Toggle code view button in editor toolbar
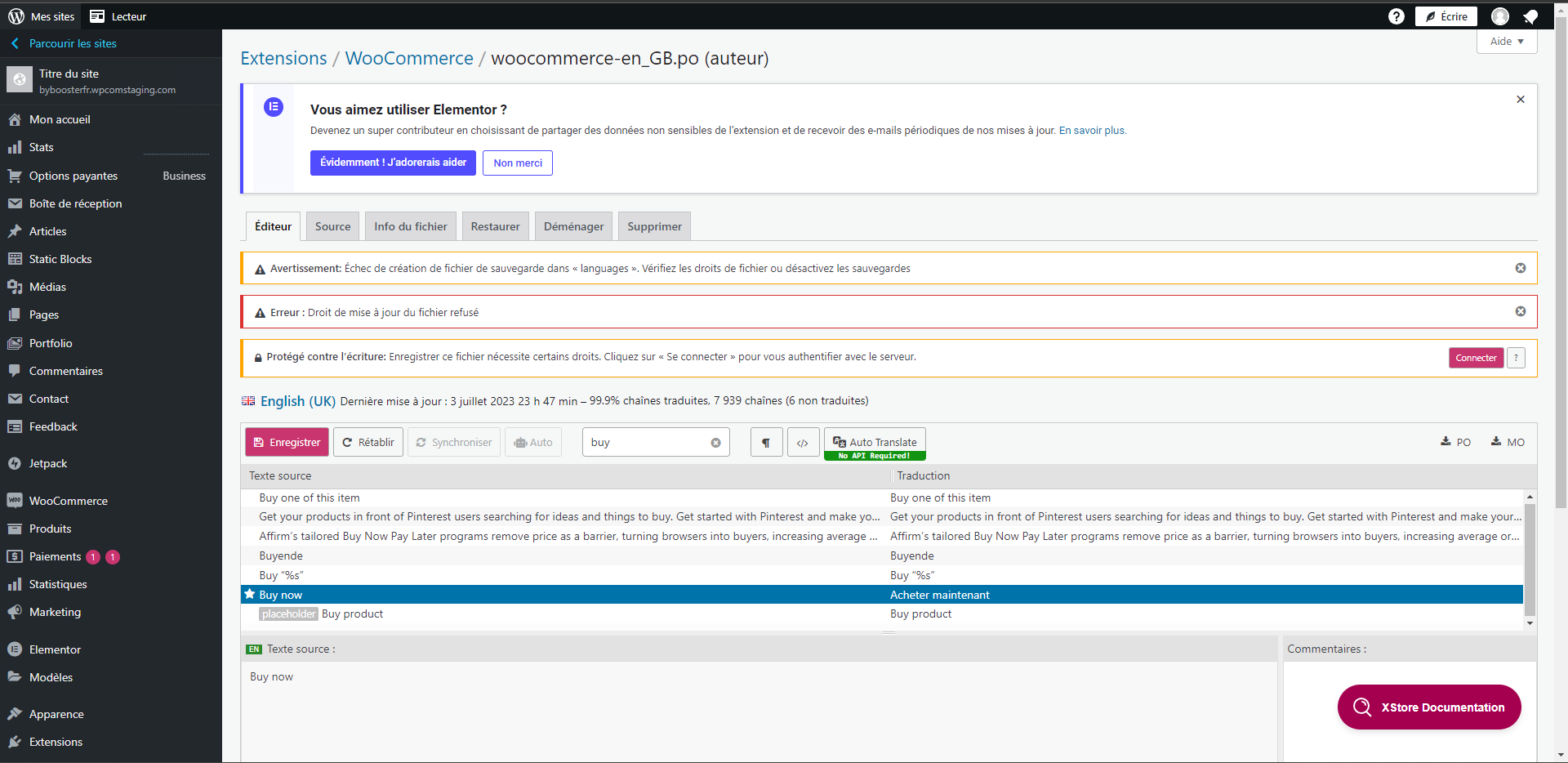This screenshot has height=763, width=1568. 803,443
